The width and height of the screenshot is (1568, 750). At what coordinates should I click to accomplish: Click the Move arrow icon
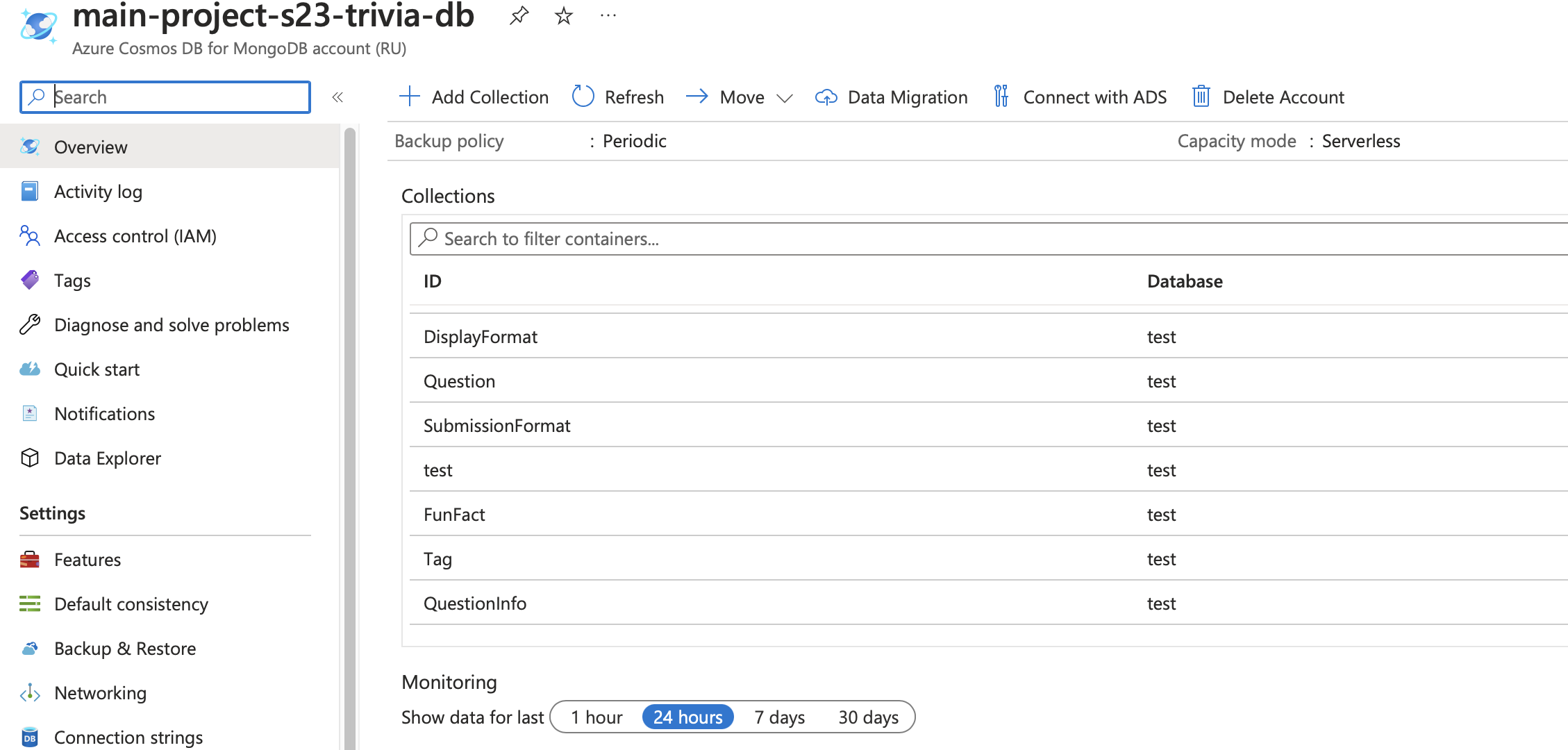[x=697, y=97]
